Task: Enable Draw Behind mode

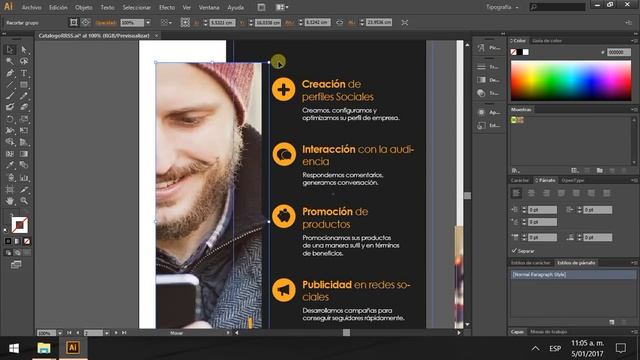Action: [17, 253]
